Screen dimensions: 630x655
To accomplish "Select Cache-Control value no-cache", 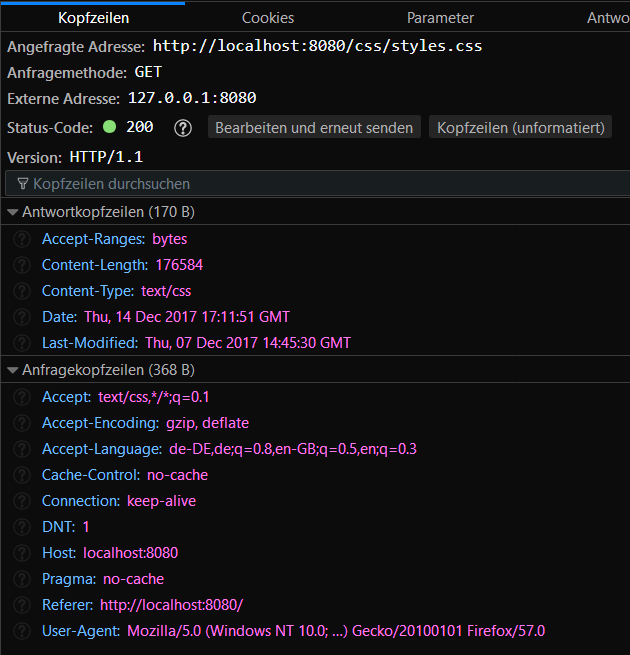I will (x=178, y=475).
